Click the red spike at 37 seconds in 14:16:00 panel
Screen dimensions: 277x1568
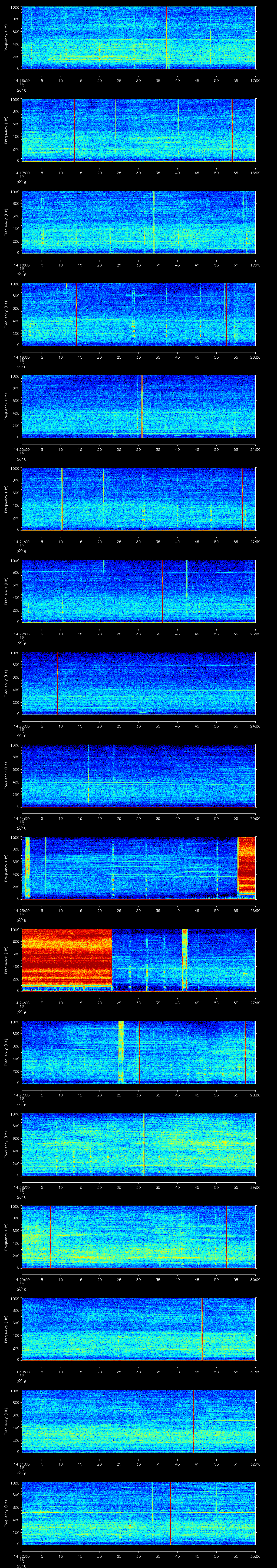coord(167,38)
